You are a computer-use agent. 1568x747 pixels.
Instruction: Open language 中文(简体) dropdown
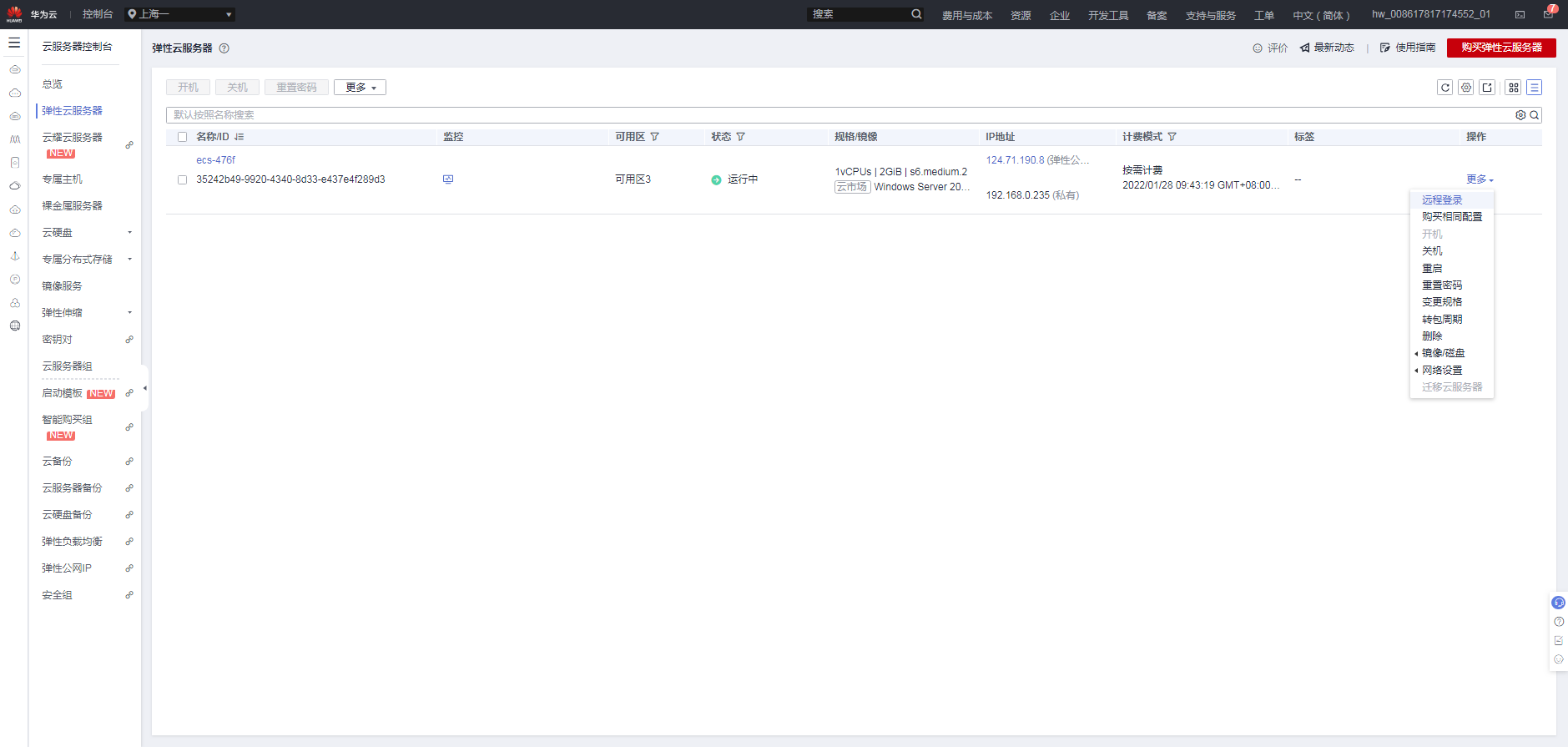(1321, 15)
